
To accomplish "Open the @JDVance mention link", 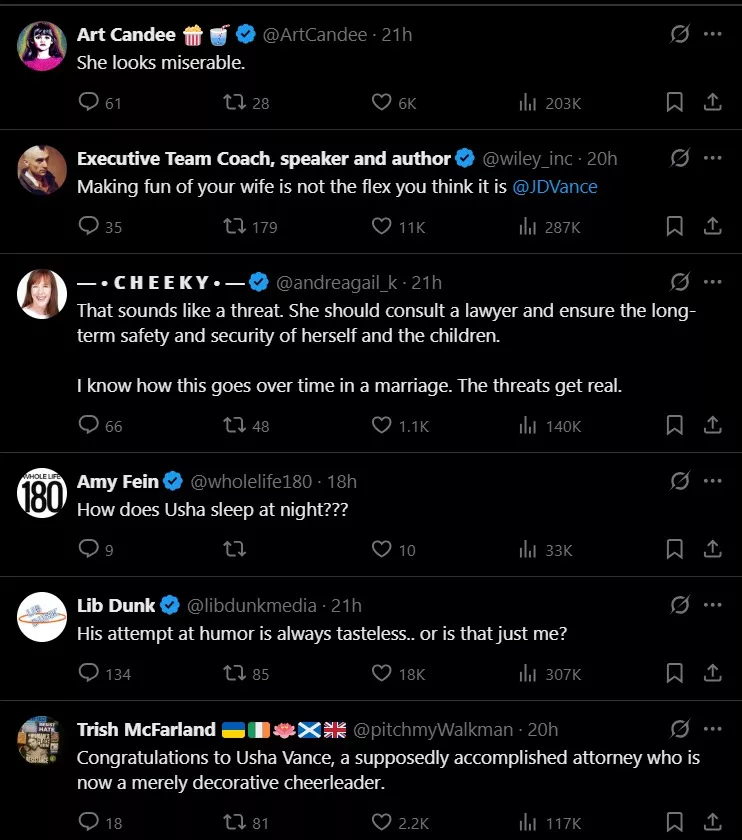I will pos(555,187).
